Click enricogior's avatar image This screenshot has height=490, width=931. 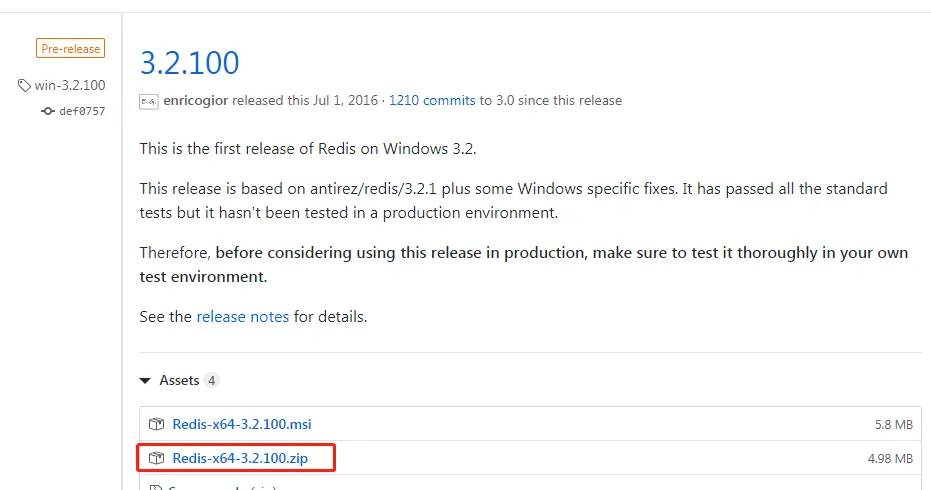pyautogui.click(x=148, y=102)
